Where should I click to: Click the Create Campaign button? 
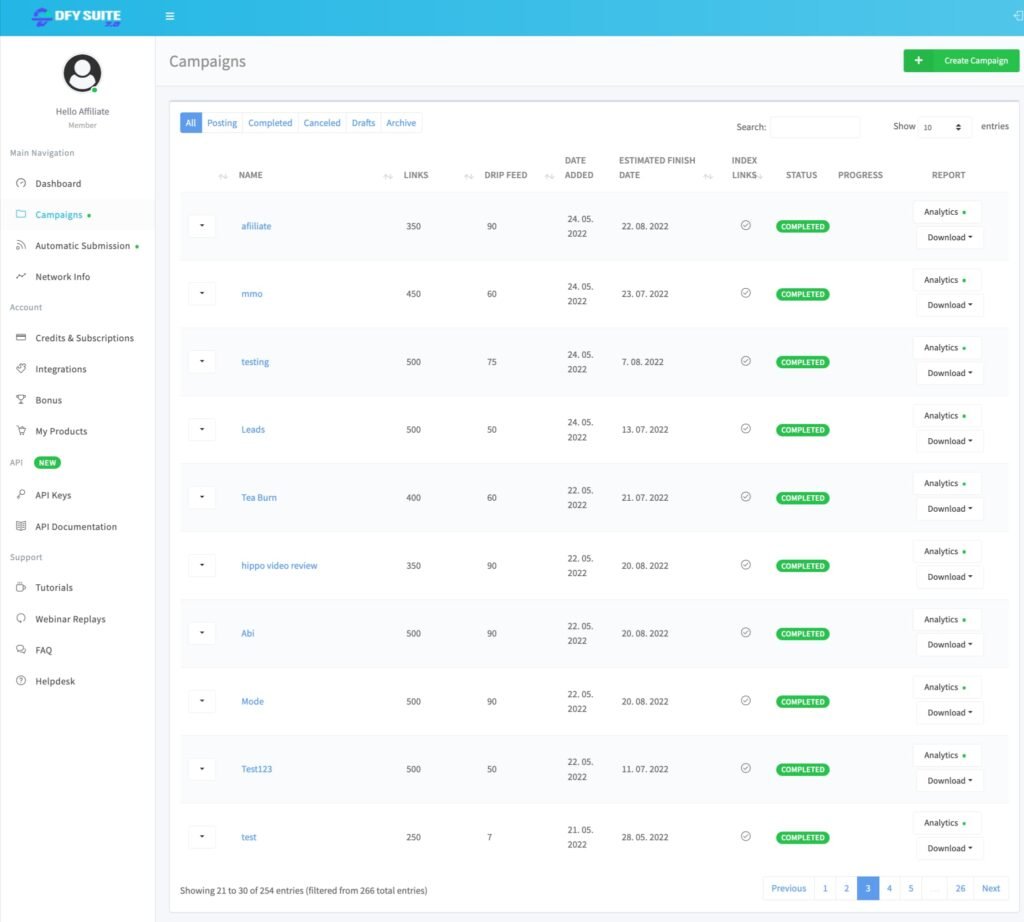tap(961, 61)
